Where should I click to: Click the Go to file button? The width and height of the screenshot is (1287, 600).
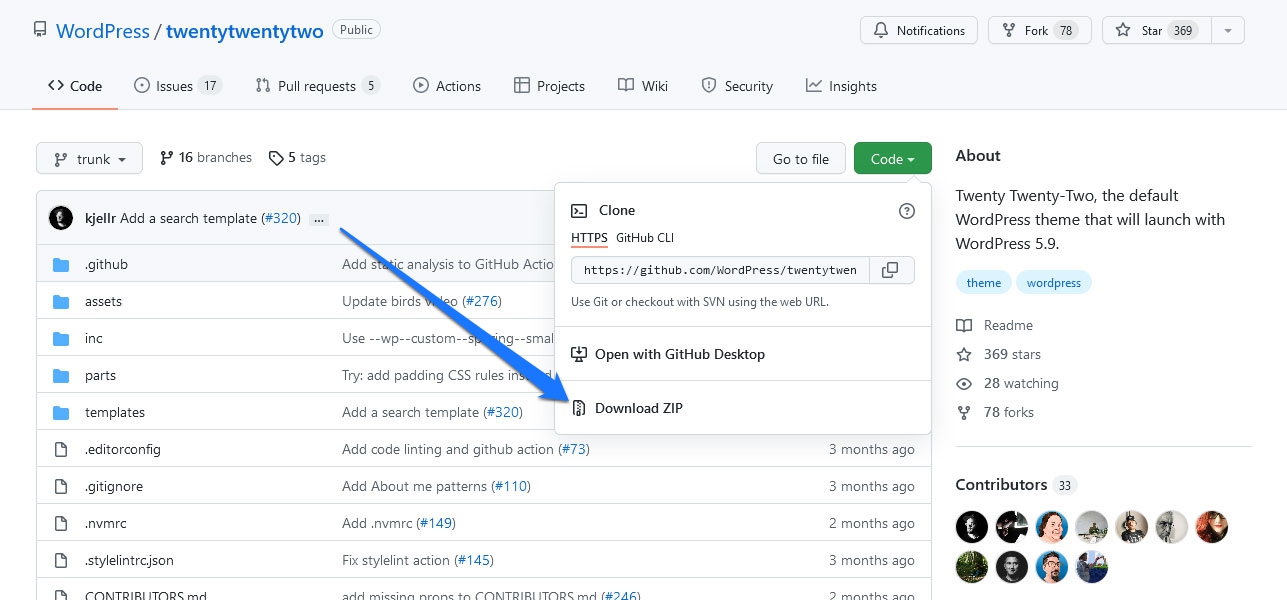(801, 159)
